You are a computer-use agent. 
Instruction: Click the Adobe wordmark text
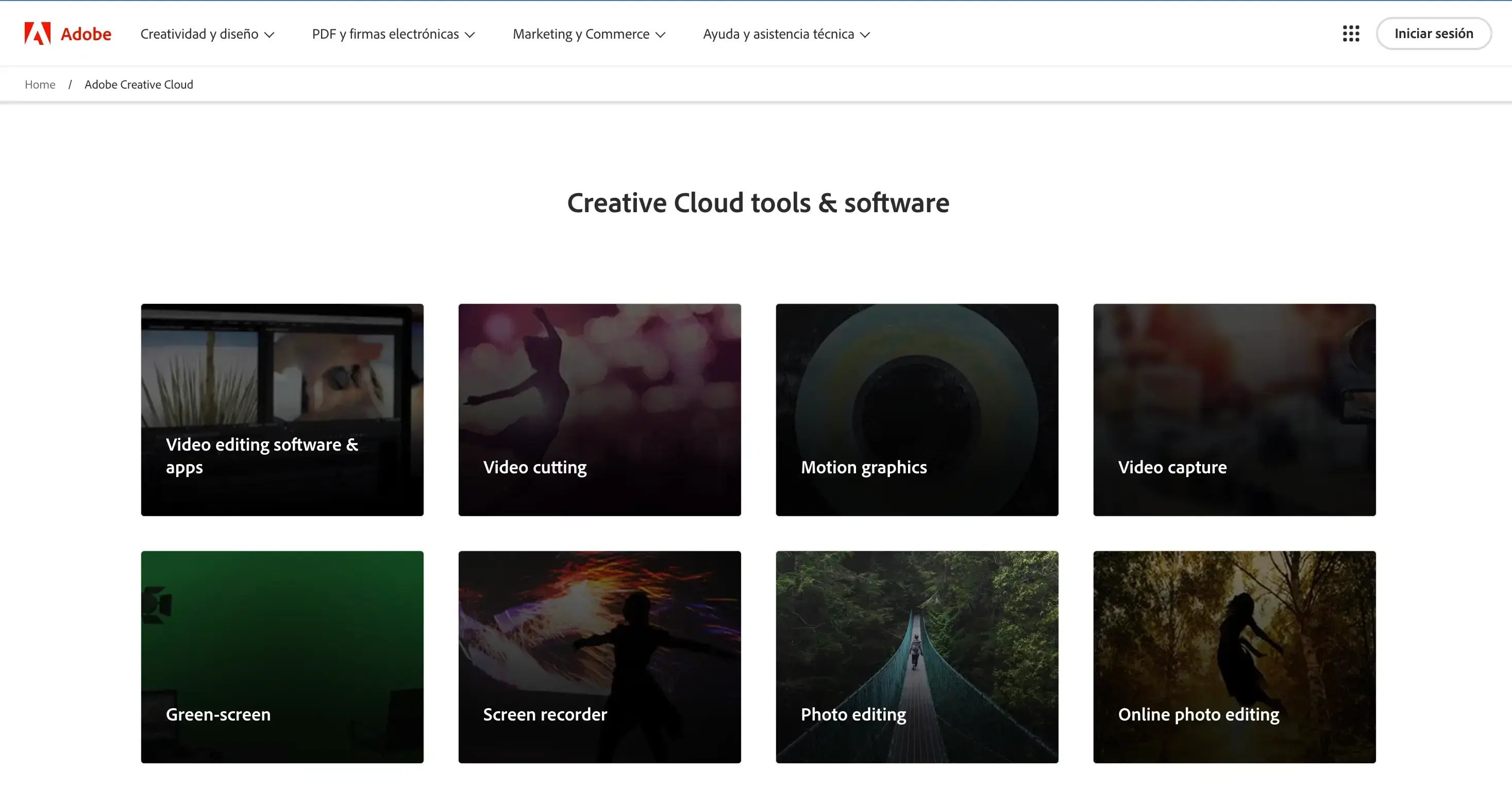[x=86, y=34]
